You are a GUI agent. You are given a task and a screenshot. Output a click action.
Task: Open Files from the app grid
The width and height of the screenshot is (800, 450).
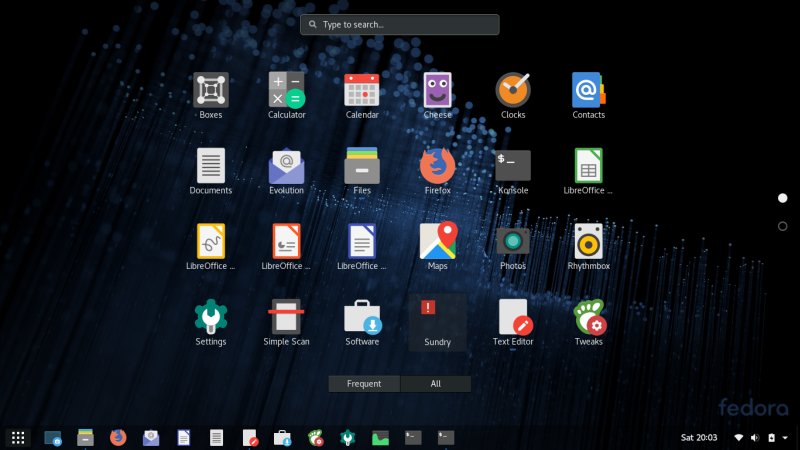click(x=362, y=171)
